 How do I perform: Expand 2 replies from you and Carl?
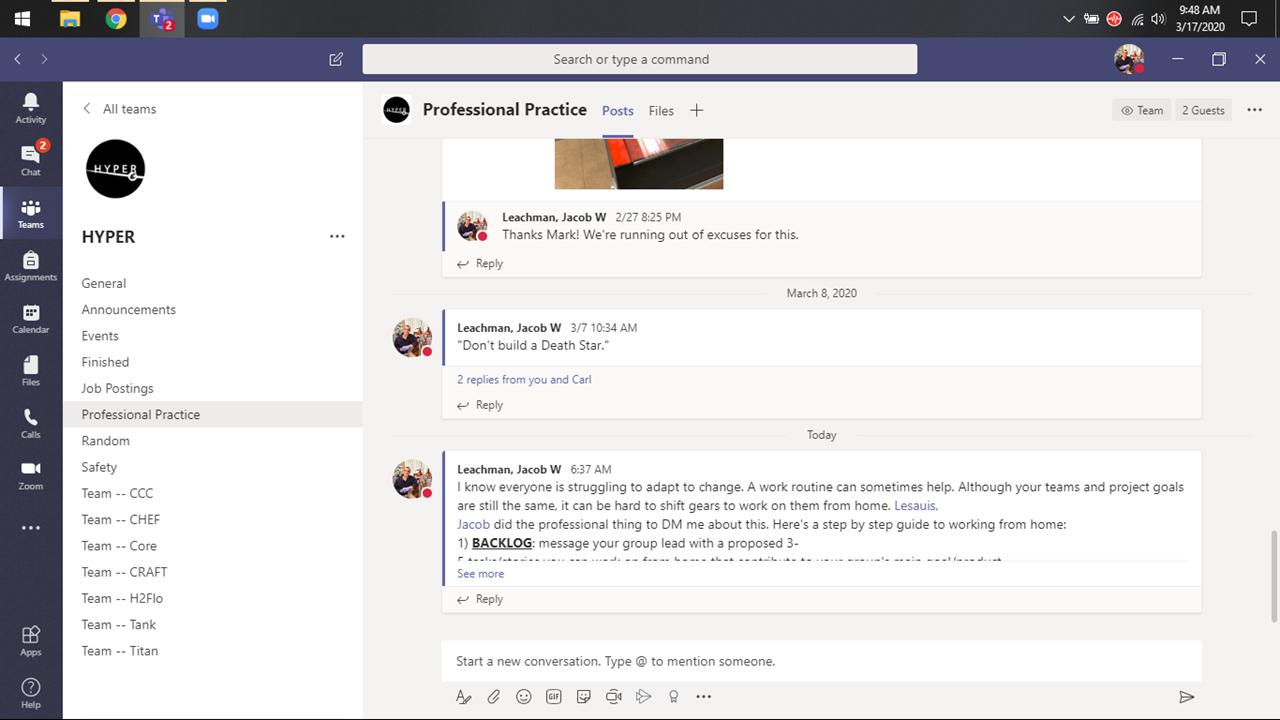click(524, 380)
